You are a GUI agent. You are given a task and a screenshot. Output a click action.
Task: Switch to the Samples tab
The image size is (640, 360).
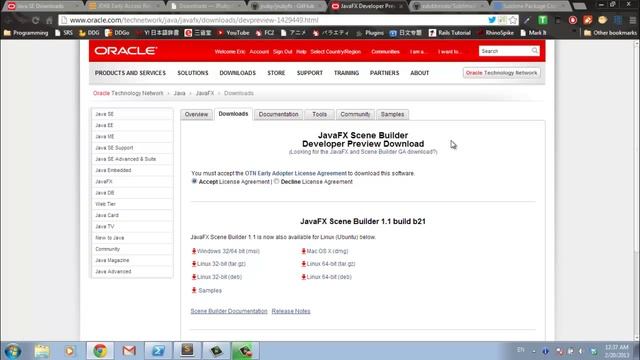(x=392, y=115)
